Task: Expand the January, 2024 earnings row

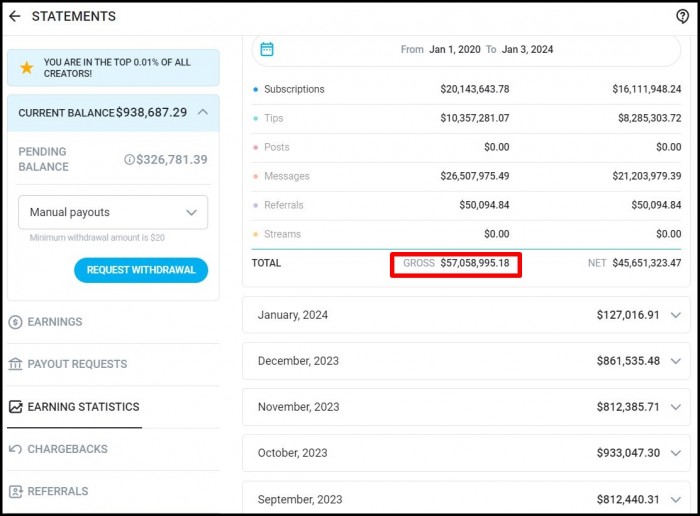Action: [x=676, y=315]
